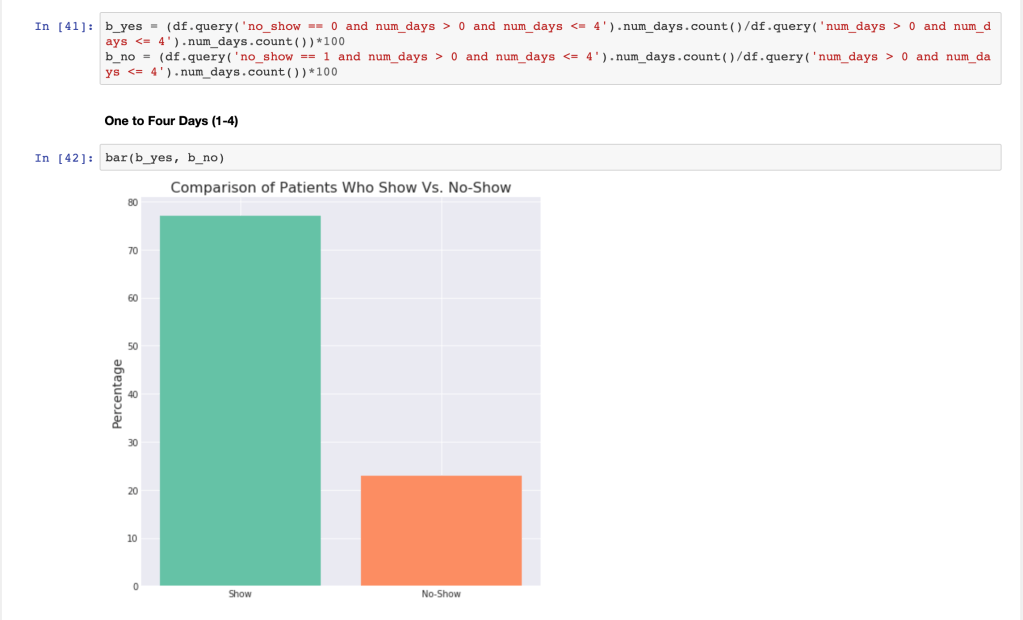Image resolution: width=1023 pixels, height=620 pixels.
Task: Click the In [41] cell prompt
Action: 63,26
